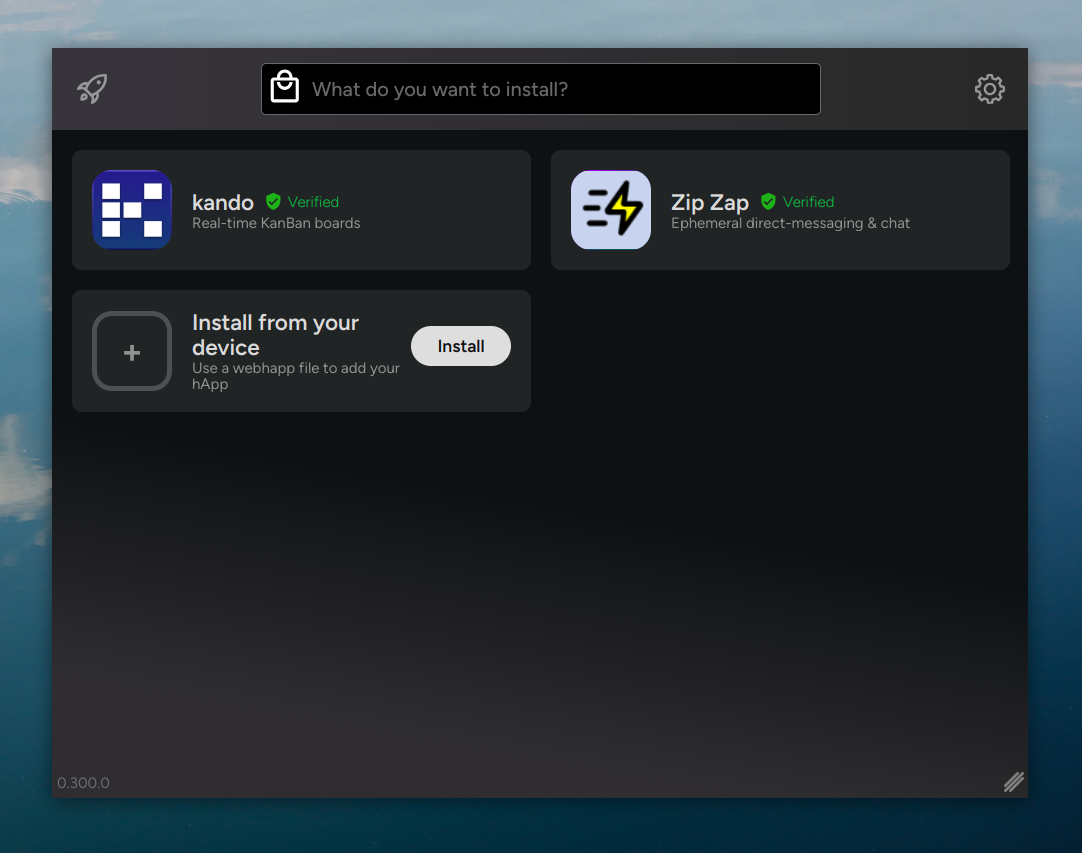Image resolution: width=1082 pixels, height=853 pixels.
Task: Open settings via the gear icon
Action: (x=990, y=89)
